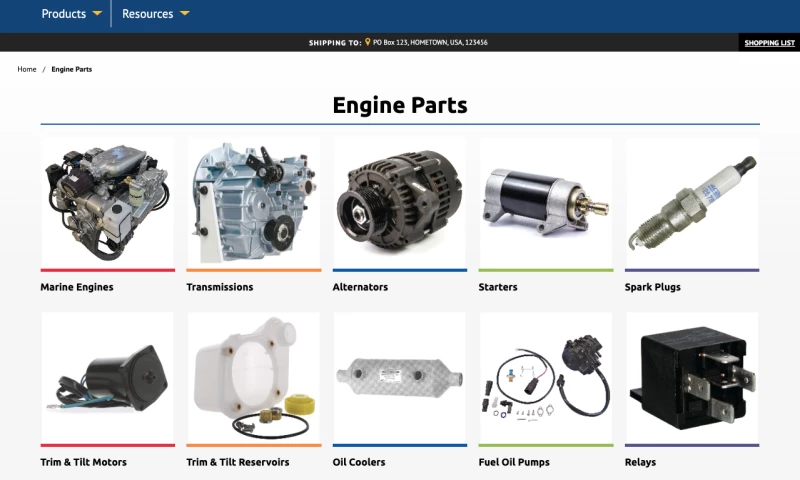
Task: Click the Marine Engines category label
Action: point(77,287)
